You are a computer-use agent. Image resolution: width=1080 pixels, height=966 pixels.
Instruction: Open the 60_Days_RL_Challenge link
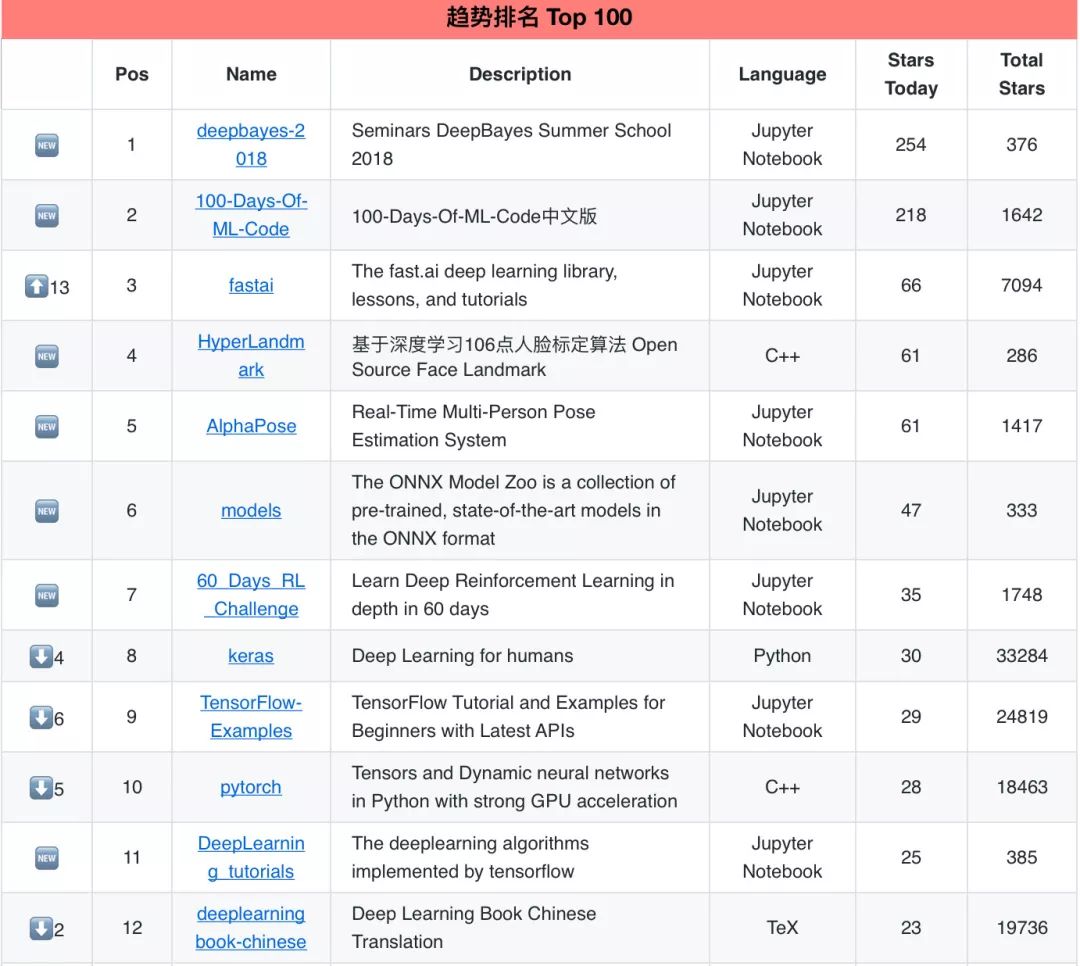[251, 595]
